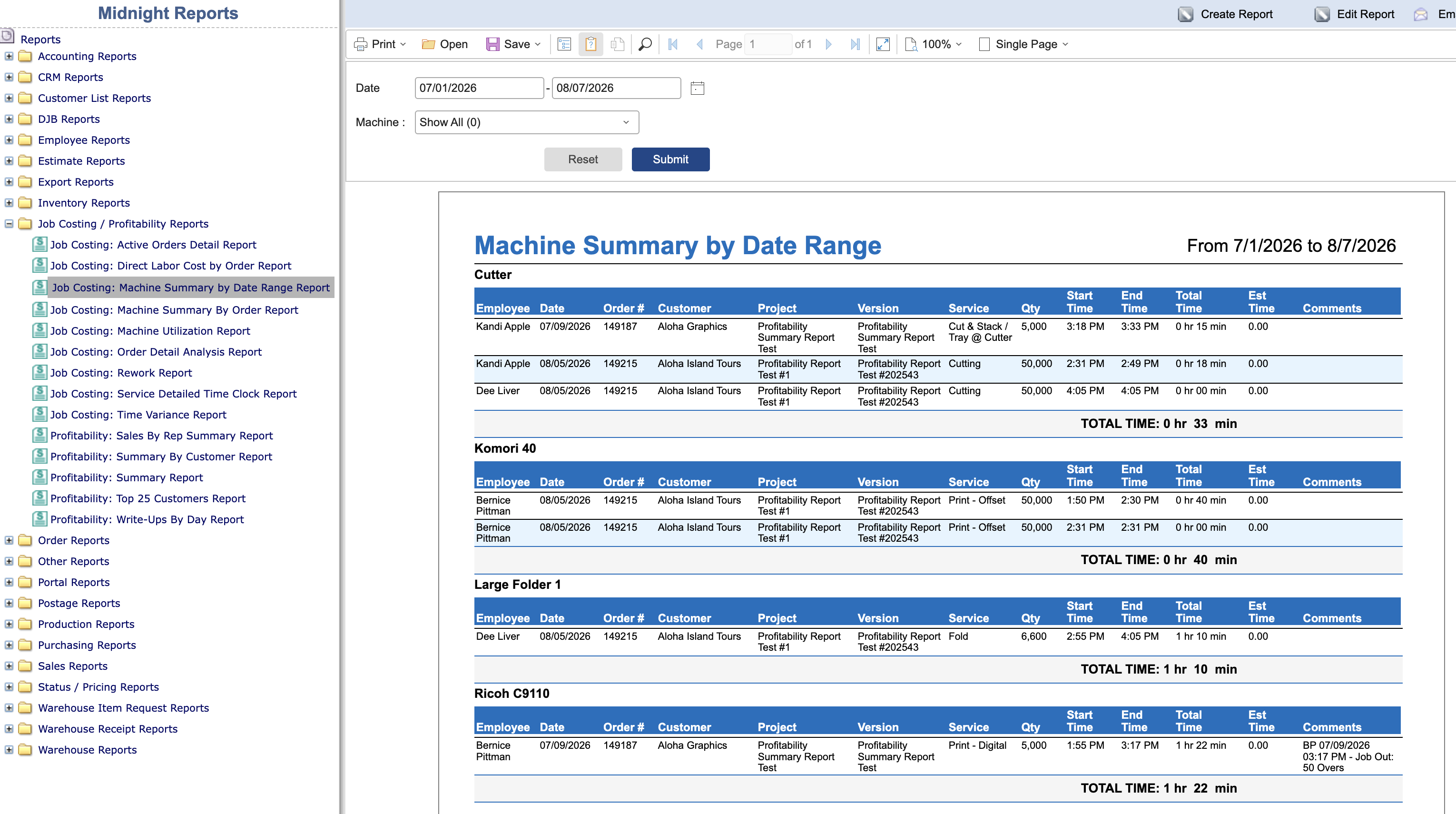Click the Rework Report dollar icon
1456x814 pixels.
coord(39,372)
